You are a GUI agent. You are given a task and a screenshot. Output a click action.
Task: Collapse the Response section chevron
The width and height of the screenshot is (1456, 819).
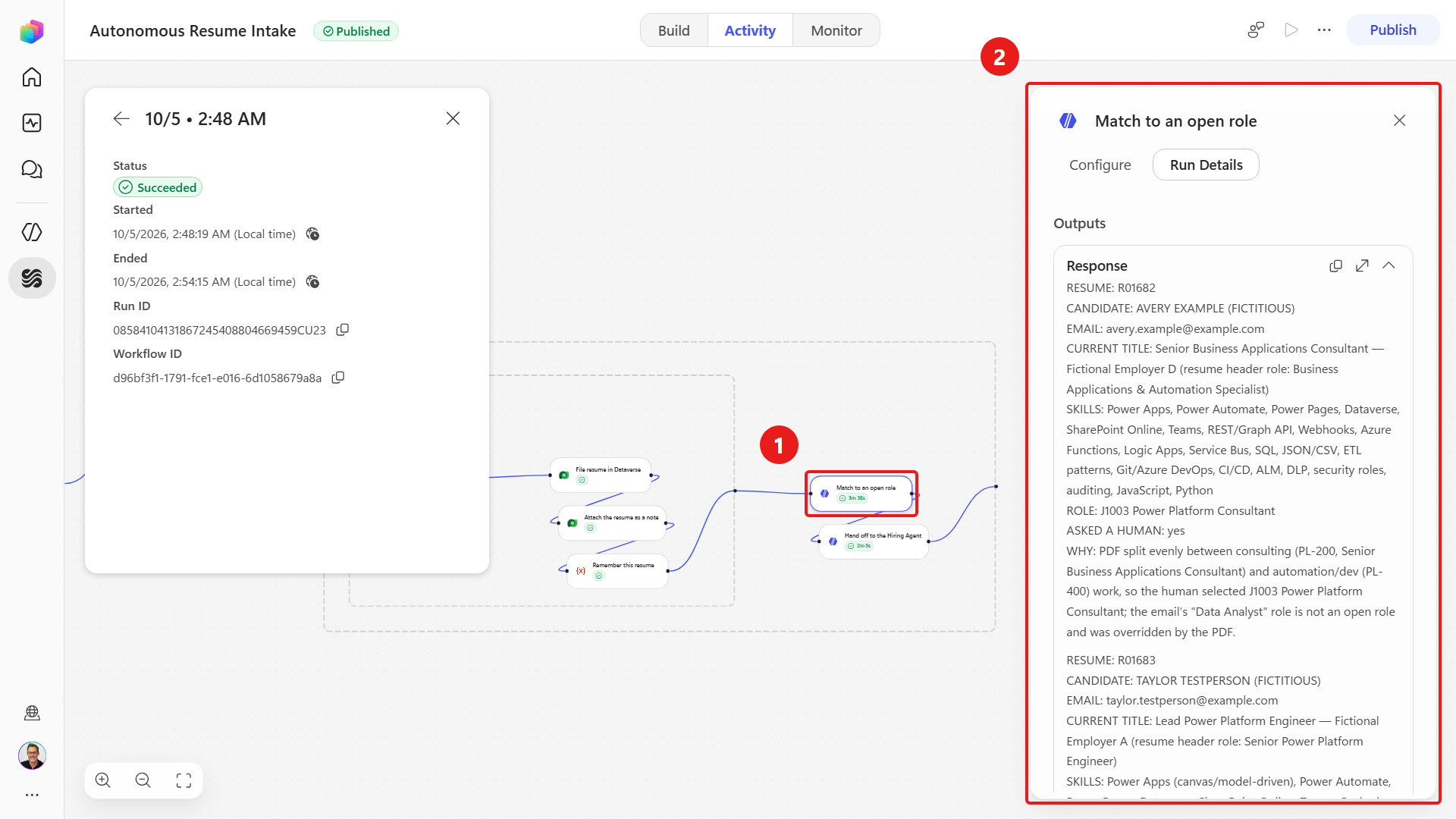tap(1389, 266)
